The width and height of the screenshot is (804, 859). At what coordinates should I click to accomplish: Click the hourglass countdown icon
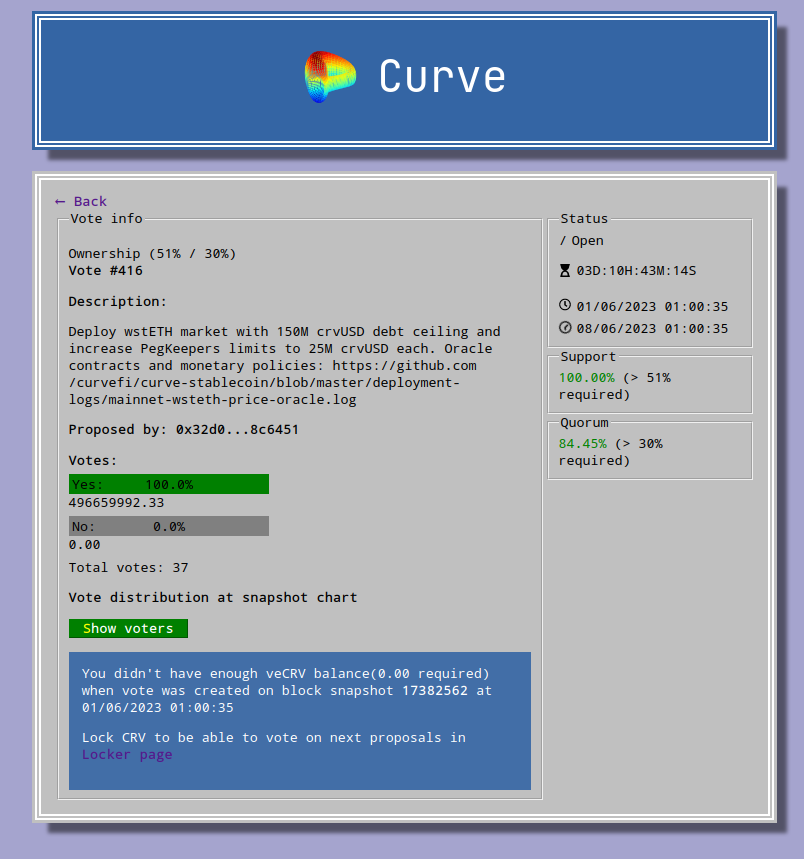point(565,271)
